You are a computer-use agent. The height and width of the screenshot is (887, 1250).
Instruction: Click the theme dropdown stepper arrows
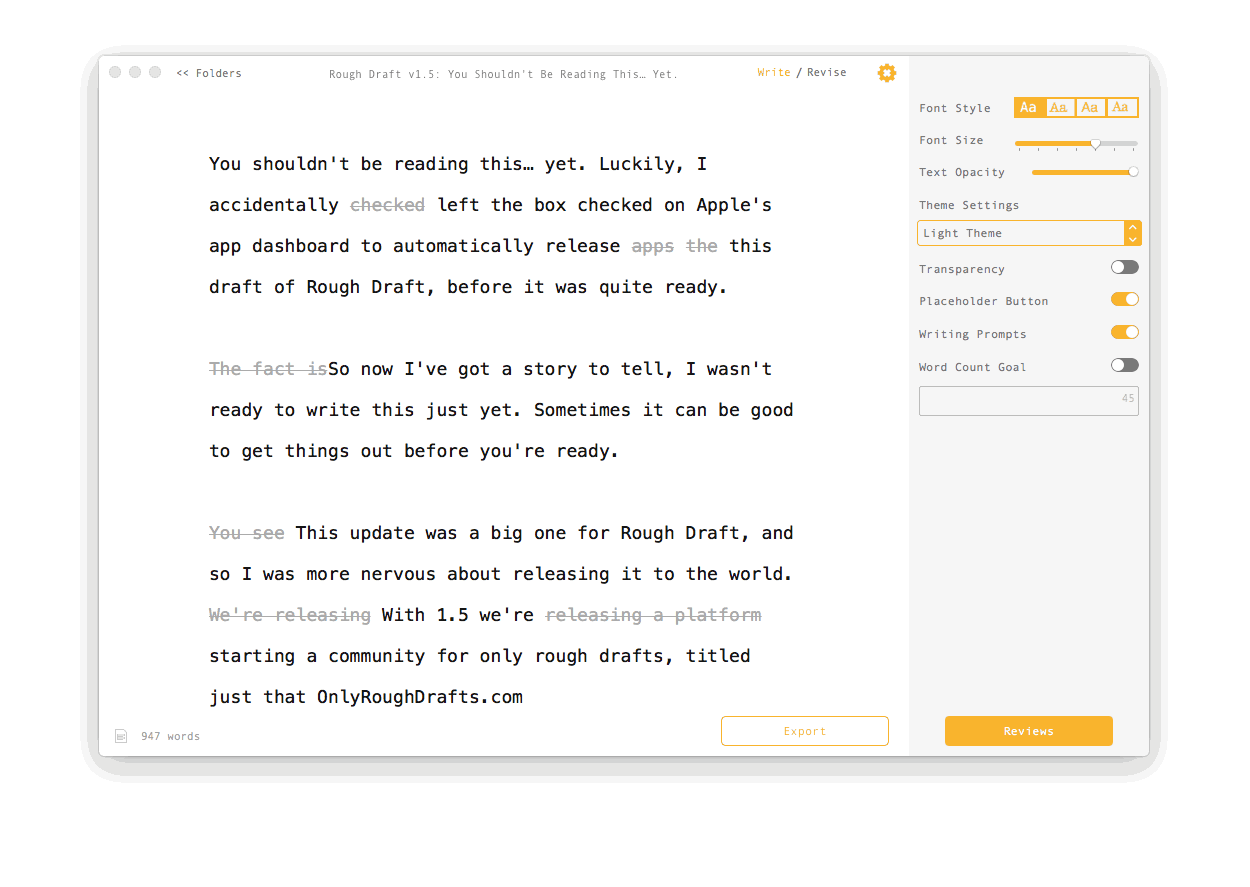pos(1132,233)
